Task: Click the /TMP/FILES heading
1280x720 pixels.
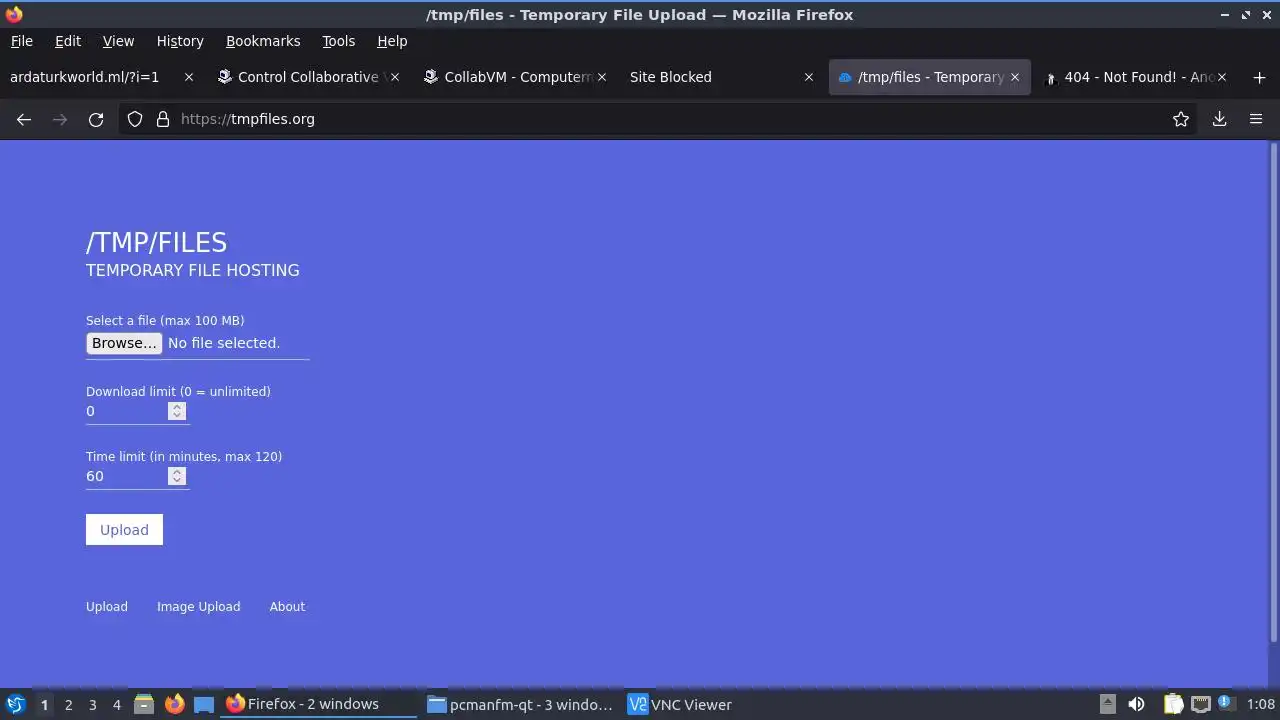Action: [x=157, y=243]
